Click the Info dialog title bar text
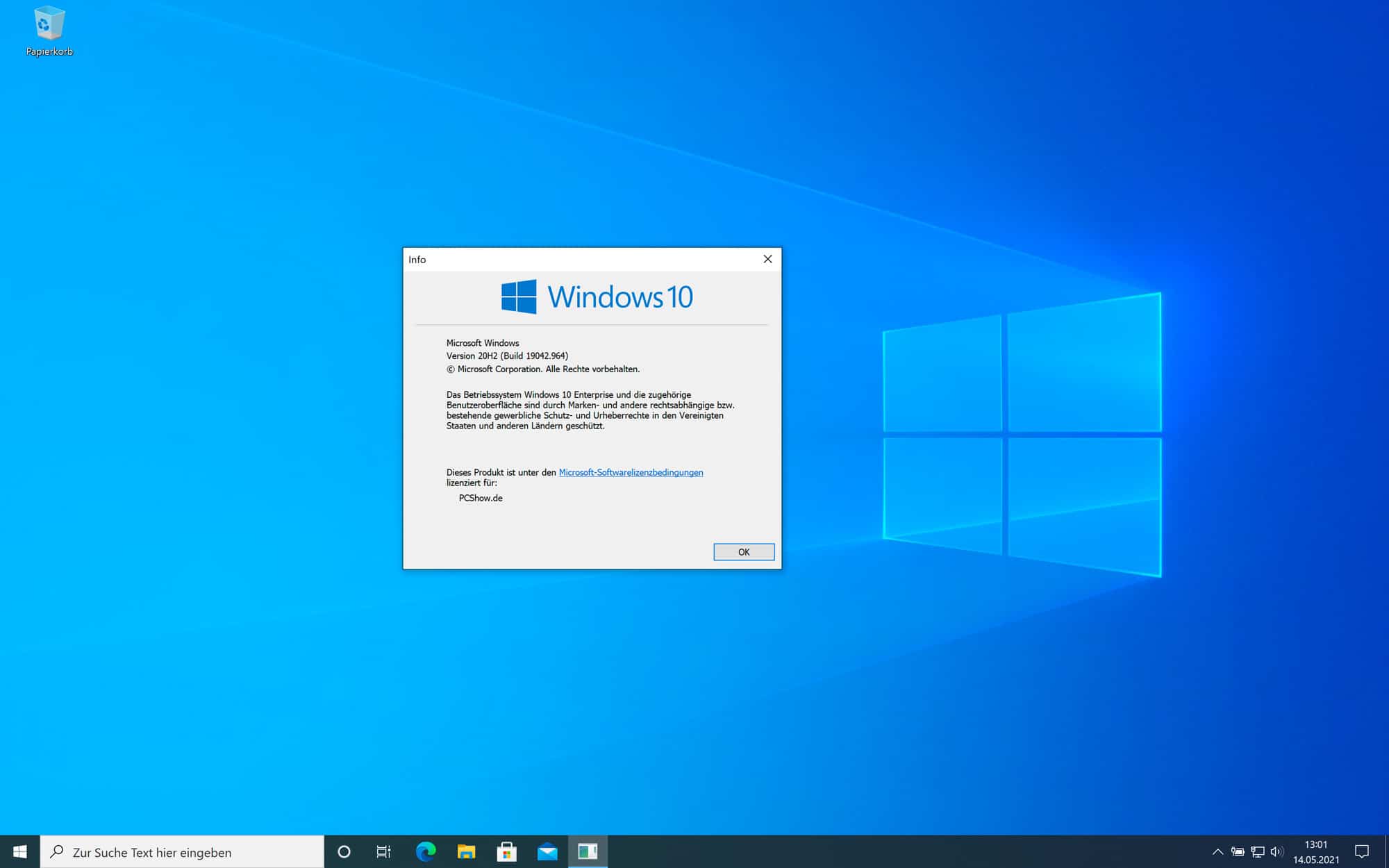1389x868 pixels. [x=417, y=260]
